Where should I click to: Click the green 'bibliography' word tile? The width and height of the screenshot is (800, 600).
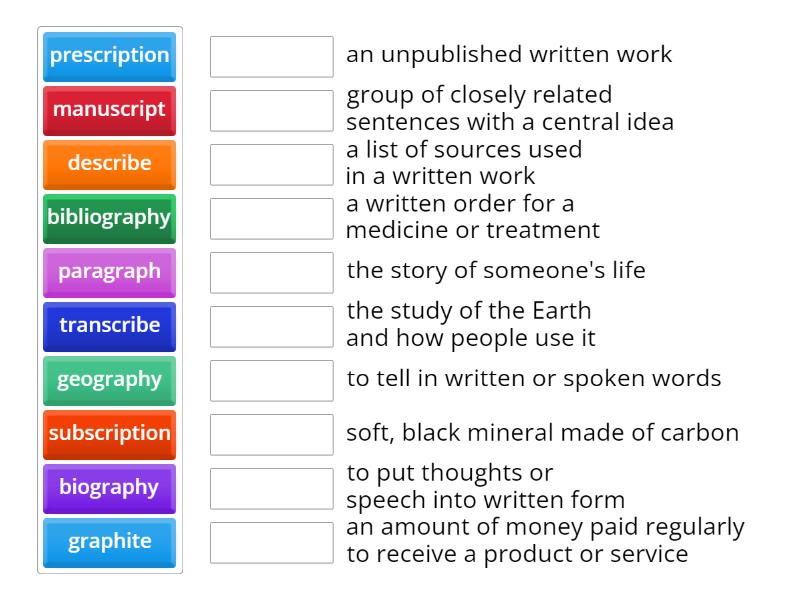pyautogui.click(x=110, y=218)
